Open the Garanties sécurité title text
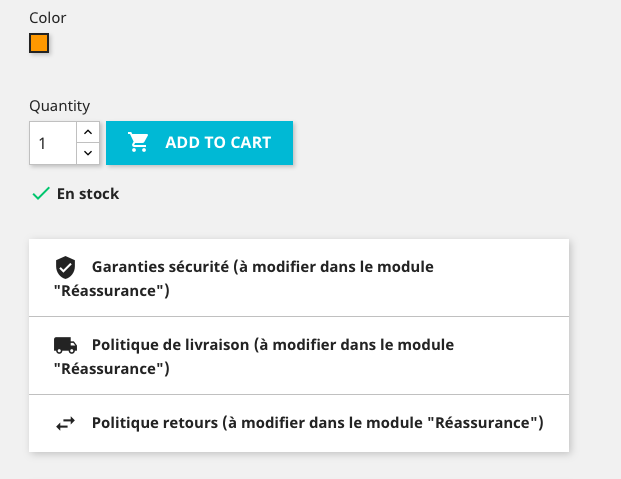The width and height of the screenshot is (621, 479). pos(160,267)
